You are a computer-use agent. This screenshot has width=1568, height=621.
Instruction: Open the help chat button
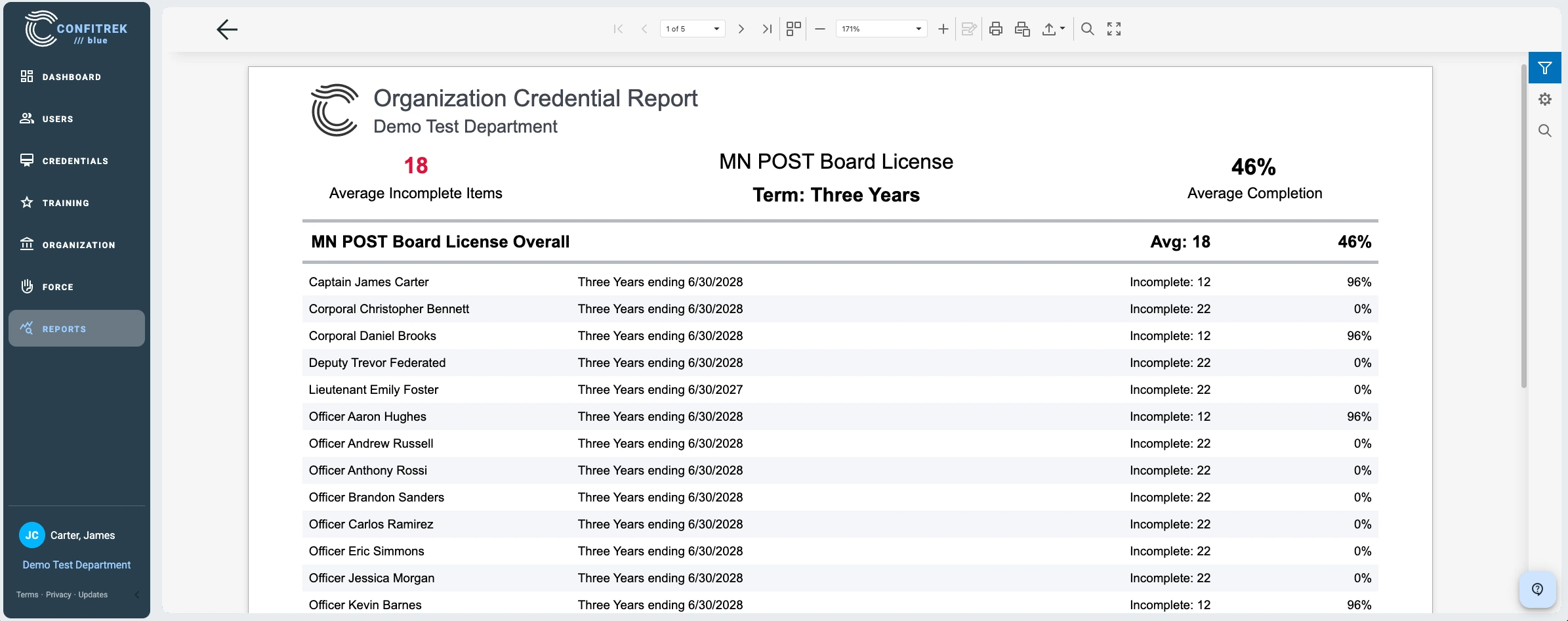pyautogui.click(x=1538, y=589)
